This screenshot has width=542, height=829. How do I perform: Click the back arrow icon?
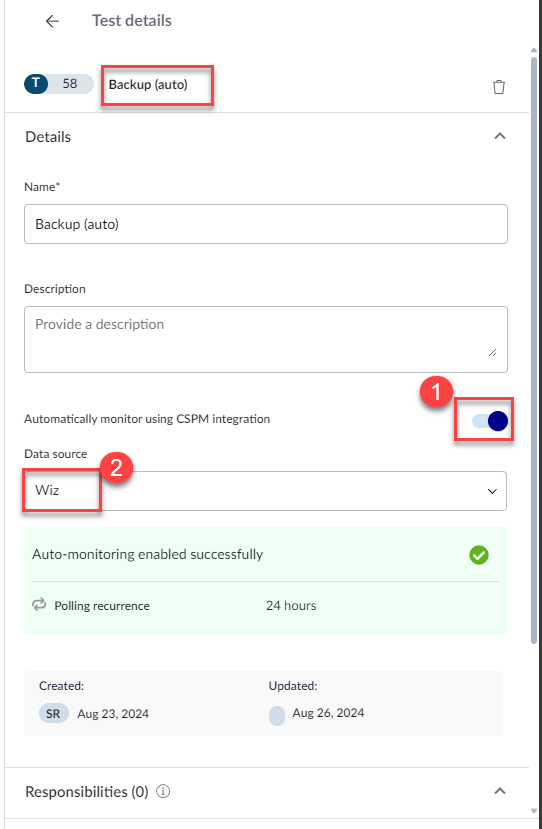(x=52, y=21)
